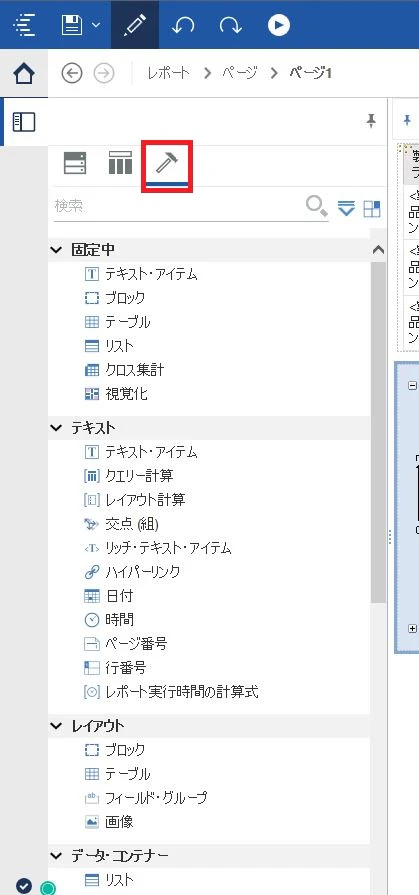The height and width of the screenshot is (895, 419).
Task: Click the blue pin in right pane
Action: 407,120
